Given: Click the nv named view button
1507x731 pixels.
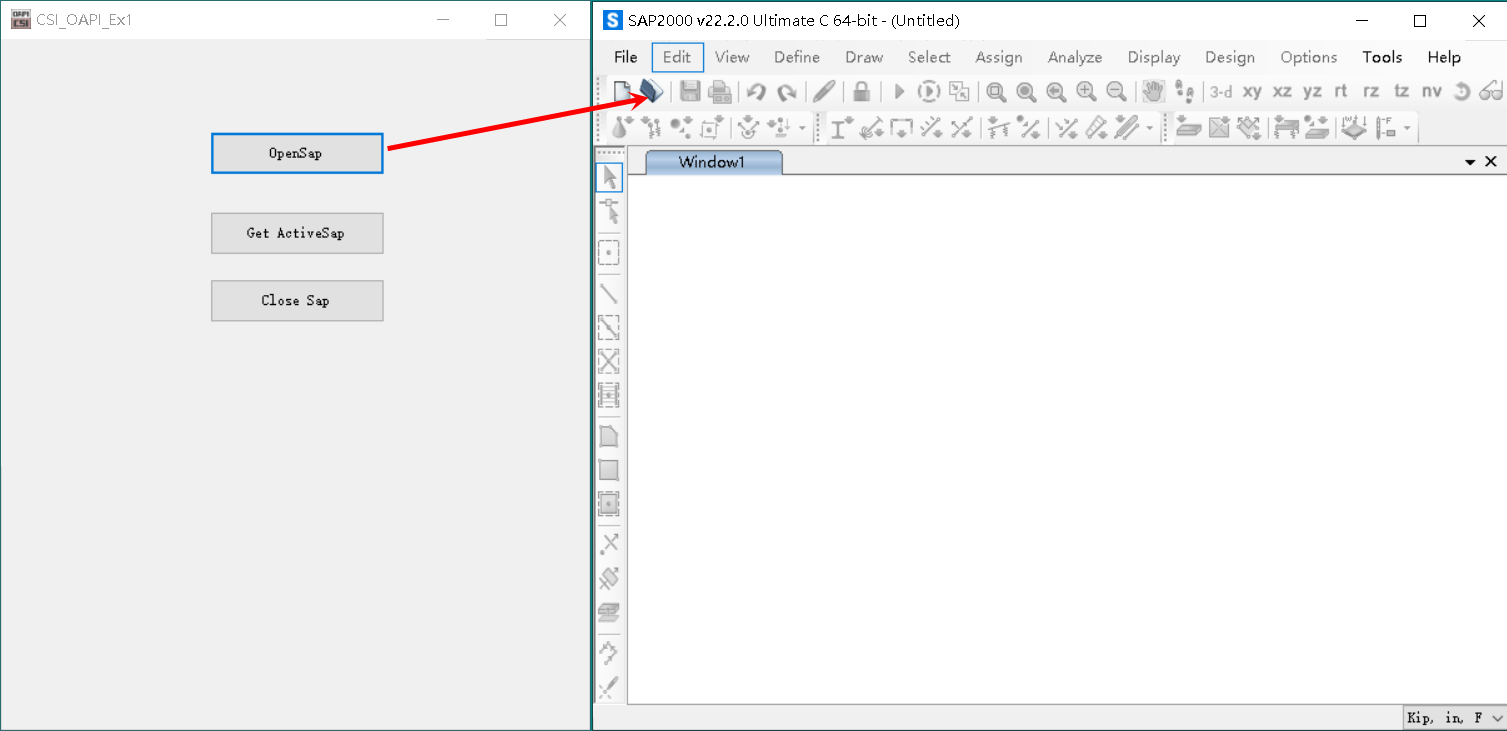Looking at the screenshot, I should [1432, 92].
